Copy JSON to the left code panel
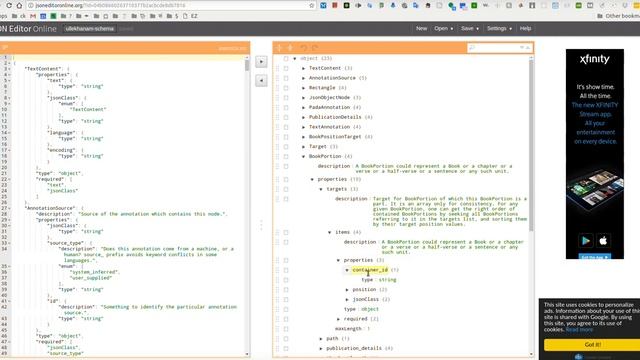The height and width of the screenshot is (360, 640). tap(261, 80)
